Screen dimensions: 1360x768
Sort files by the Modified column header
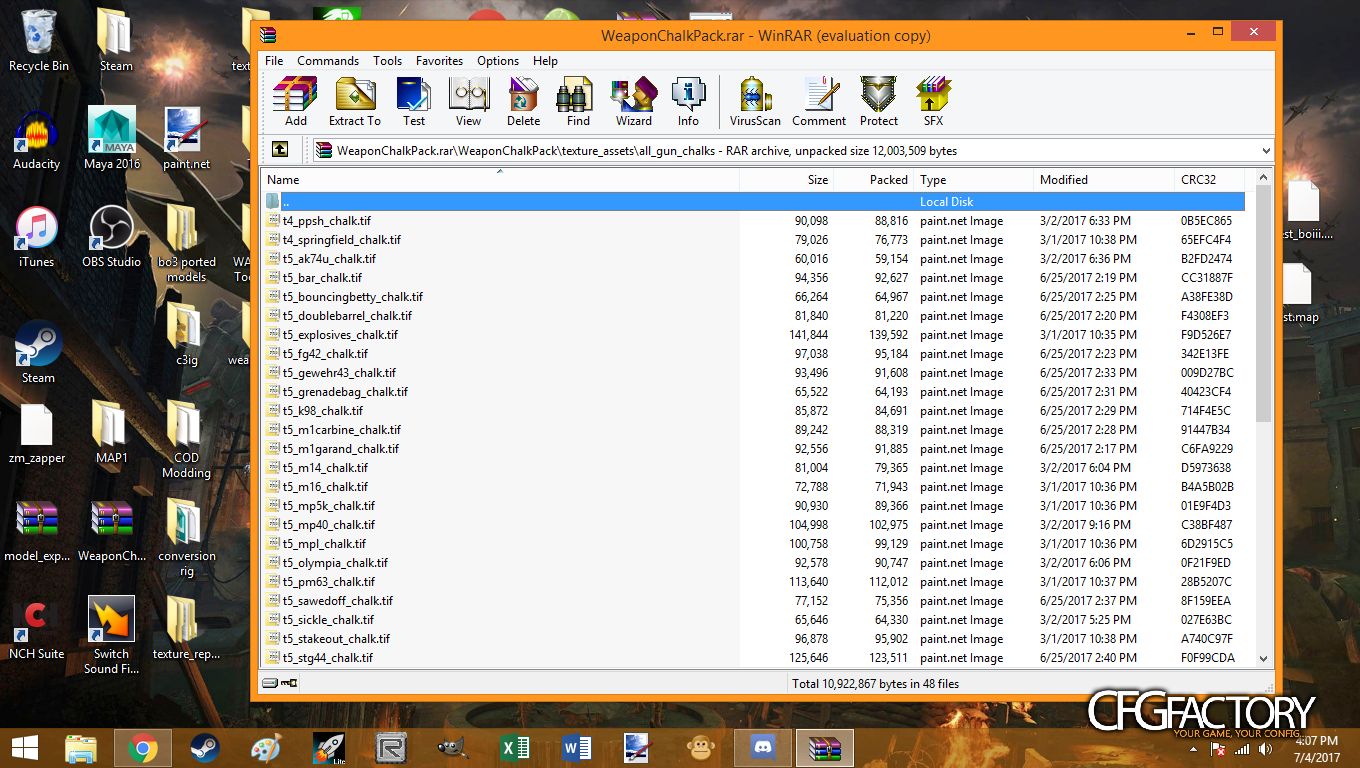coord(1104,180)
